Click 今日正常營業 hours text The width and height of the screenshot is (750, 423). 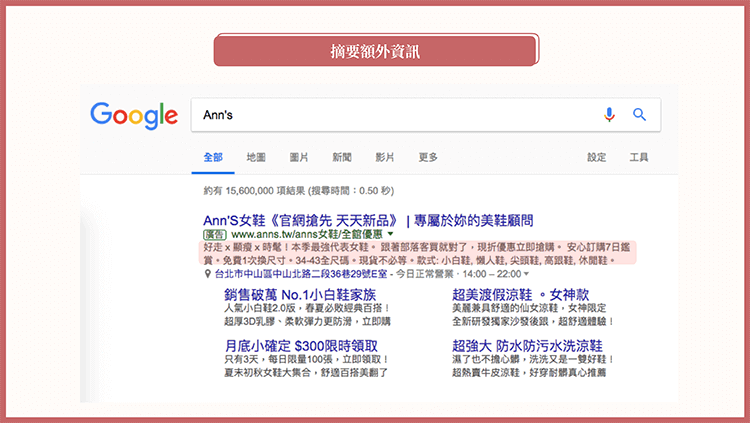(424, 274)
